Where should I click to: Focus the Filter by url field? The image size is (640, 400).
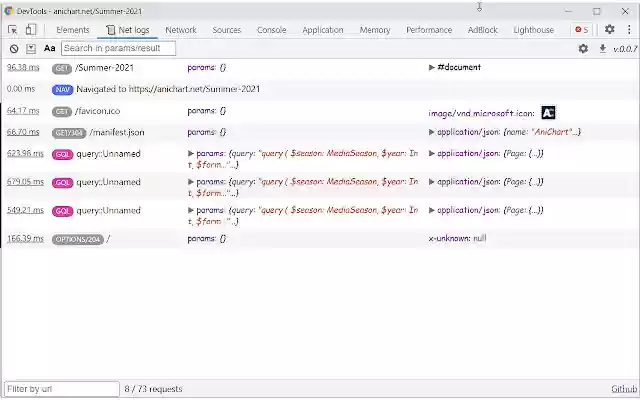point(62,389)
